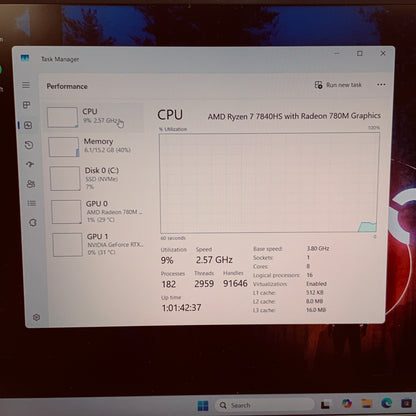Image resolution: width=416 pixels, height=416 pixels.
Task: Open the Users page icon
Action: point(31,184)
